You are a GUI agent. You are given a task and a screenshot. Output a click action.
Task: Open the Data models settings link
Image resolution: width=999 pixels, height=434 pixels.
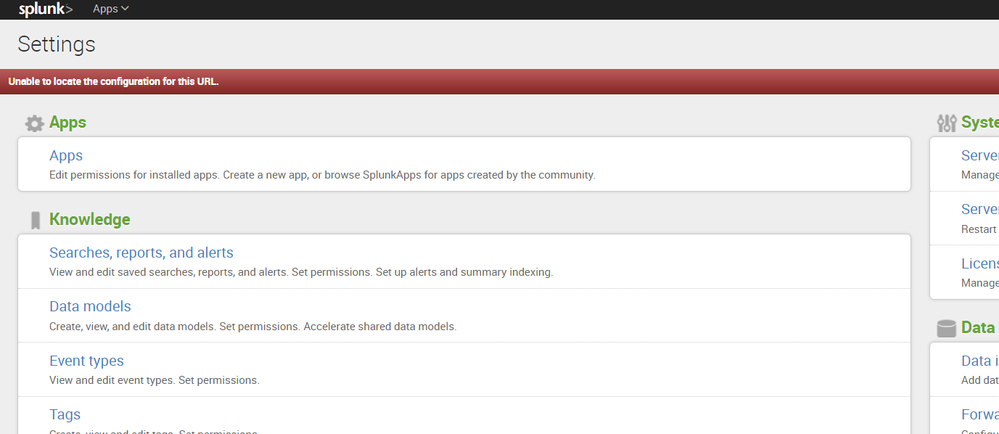coord(90,307)
